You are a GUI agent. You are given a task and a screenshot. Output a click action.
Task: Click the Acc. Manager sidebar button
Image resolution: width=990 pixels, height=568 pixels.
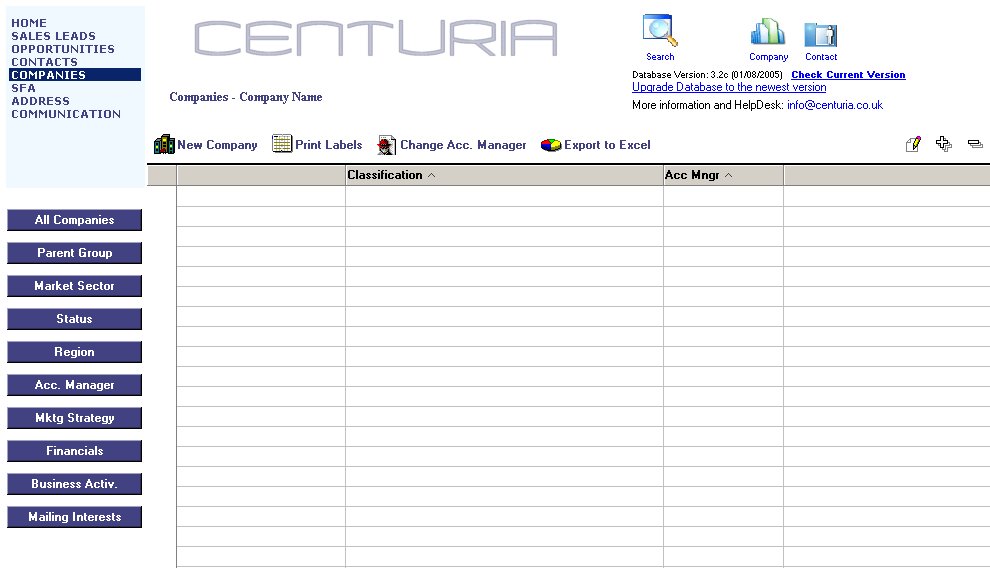click(x=75, y=384)
